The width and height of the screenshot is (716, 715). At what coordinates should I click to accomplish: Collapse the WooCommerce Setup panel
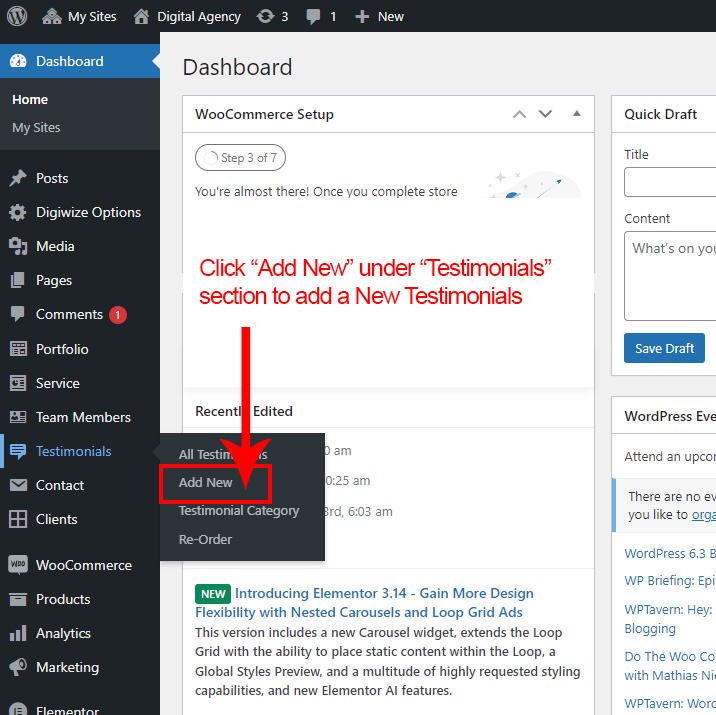click(576, 114)
